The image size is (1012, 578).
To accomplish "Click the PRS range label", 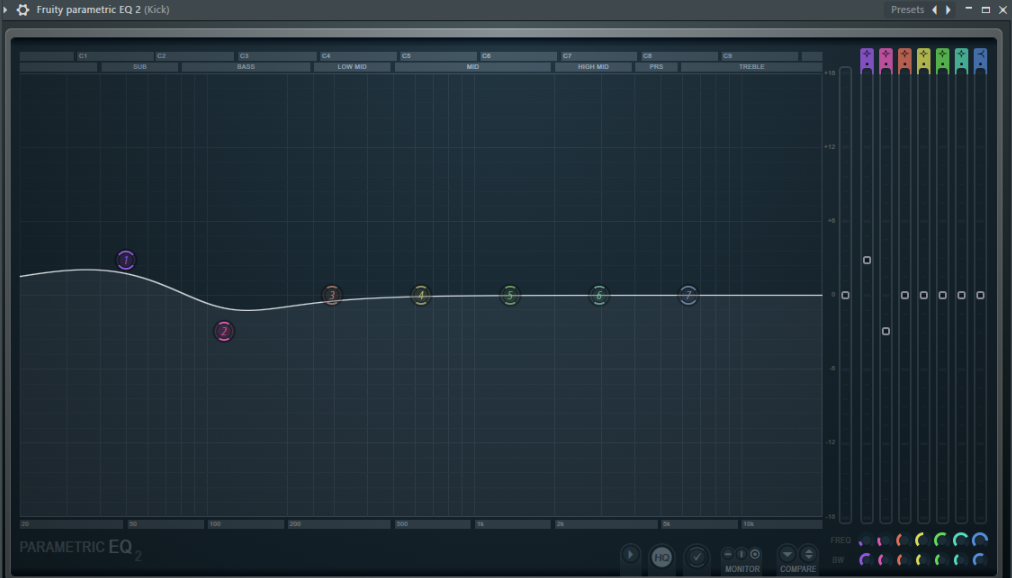I will point(656,67).
